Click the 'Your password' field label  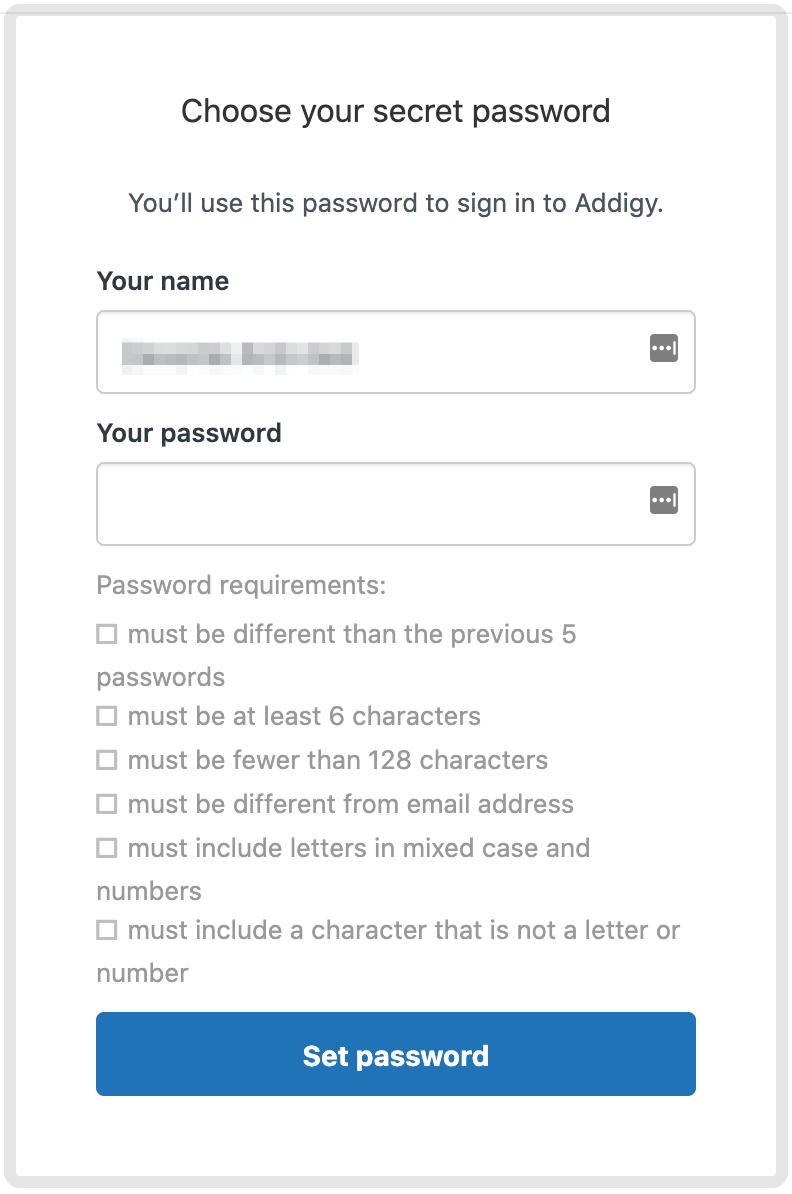[189, 433]
